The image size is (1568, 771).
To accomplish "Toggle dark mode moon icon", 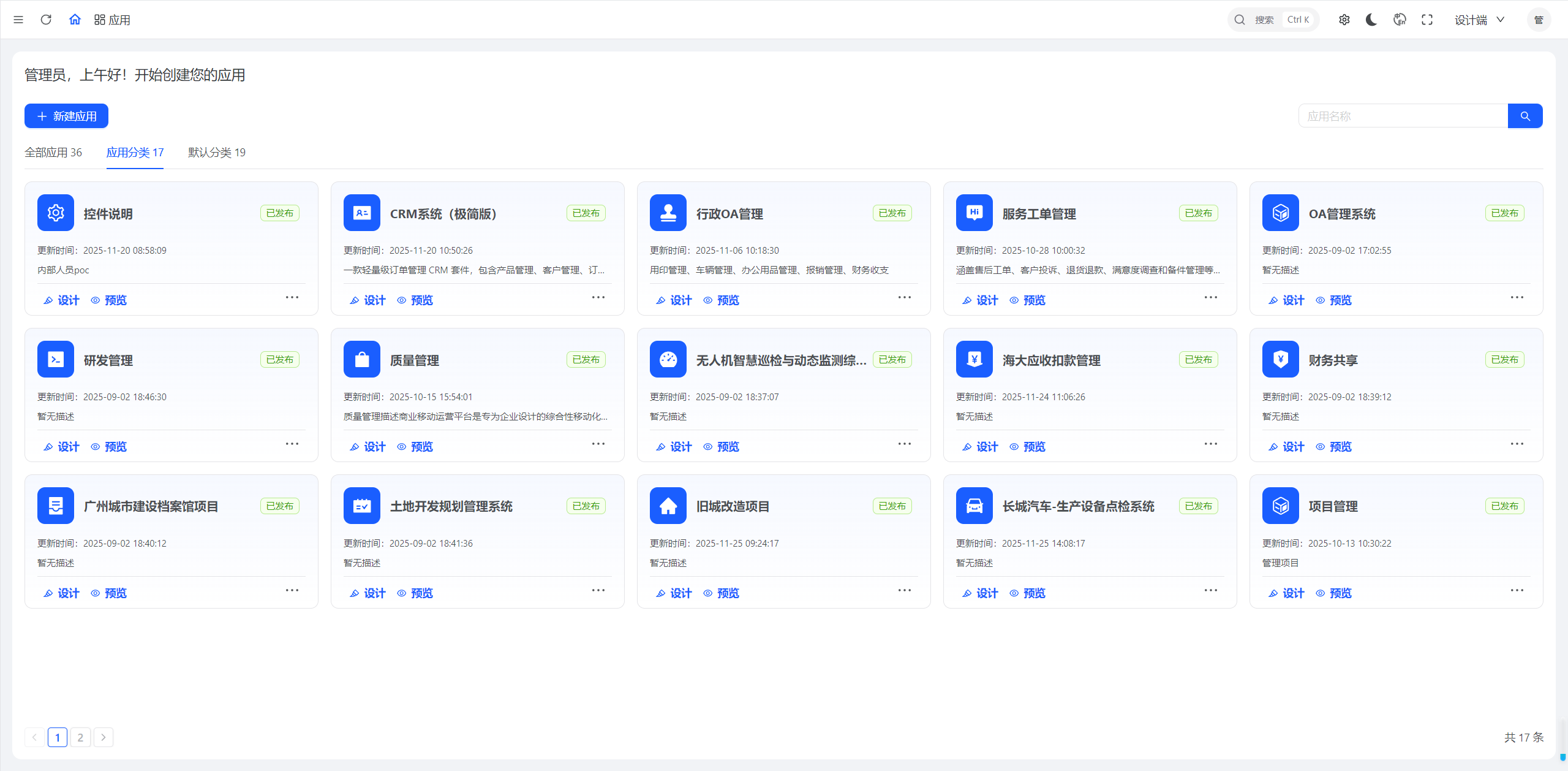I will (x=1371, y=20).
